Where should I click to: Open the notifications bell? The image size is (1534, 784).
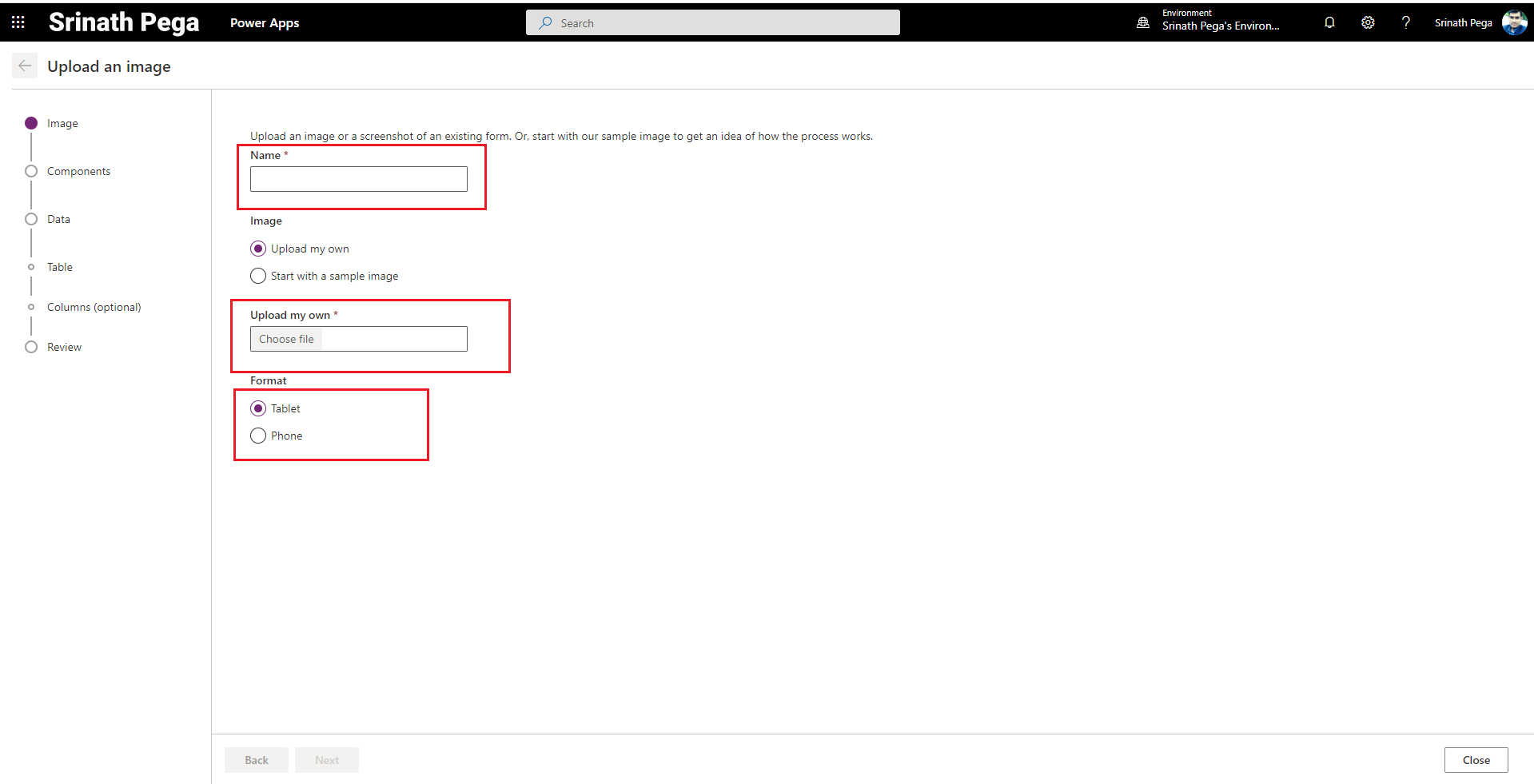[1329, 22]
